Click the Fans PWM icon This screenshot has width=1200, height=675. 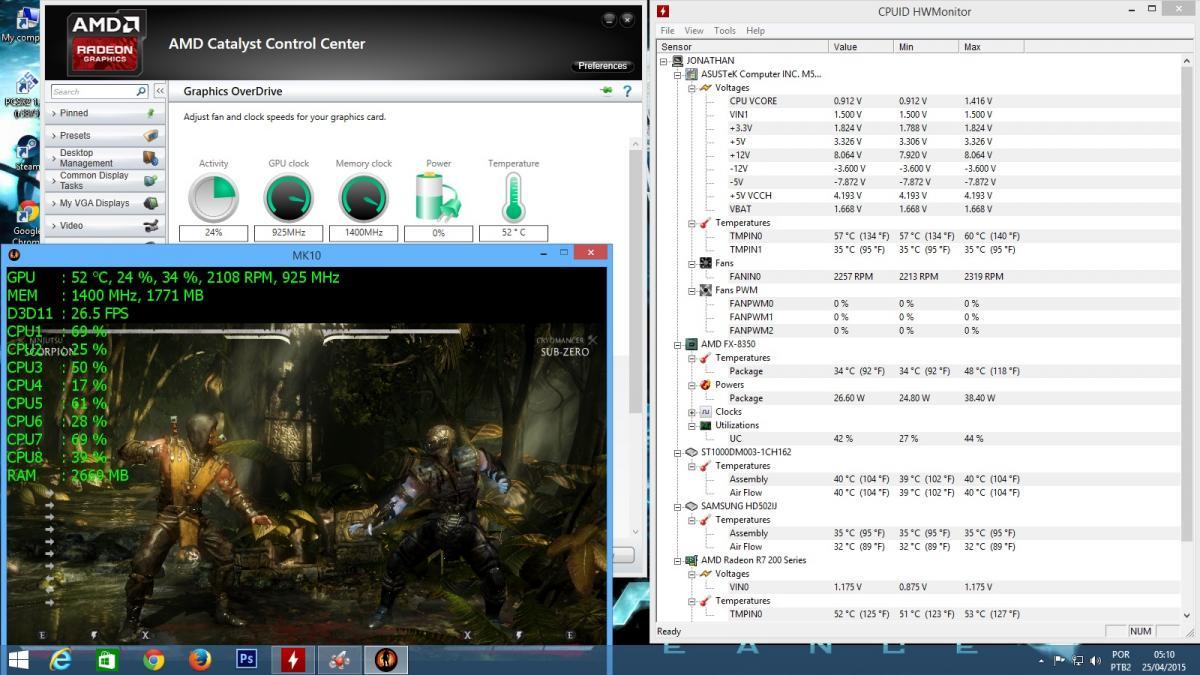[x=706, y=290]
